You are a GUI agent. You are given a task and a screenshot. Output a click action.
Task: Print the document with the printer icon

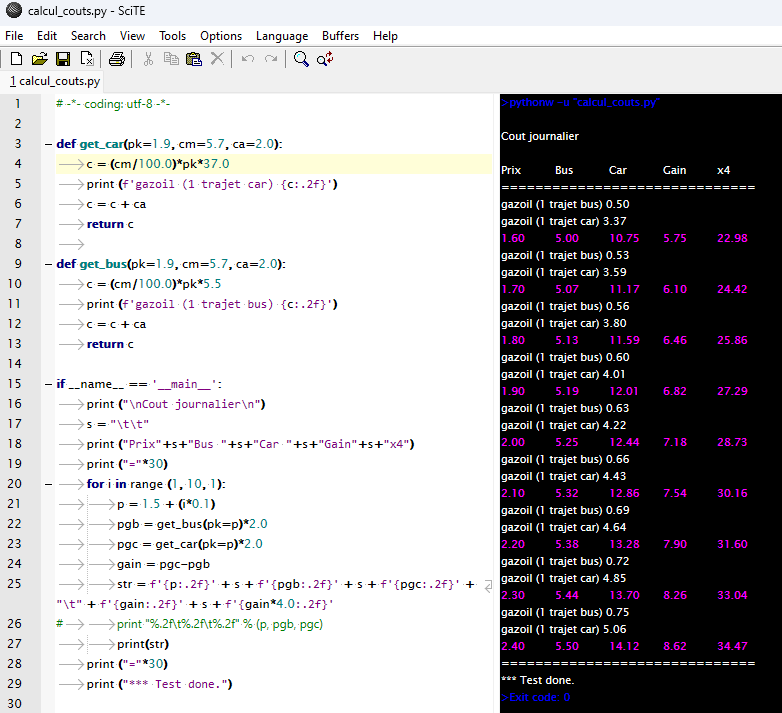pos(117,59)
